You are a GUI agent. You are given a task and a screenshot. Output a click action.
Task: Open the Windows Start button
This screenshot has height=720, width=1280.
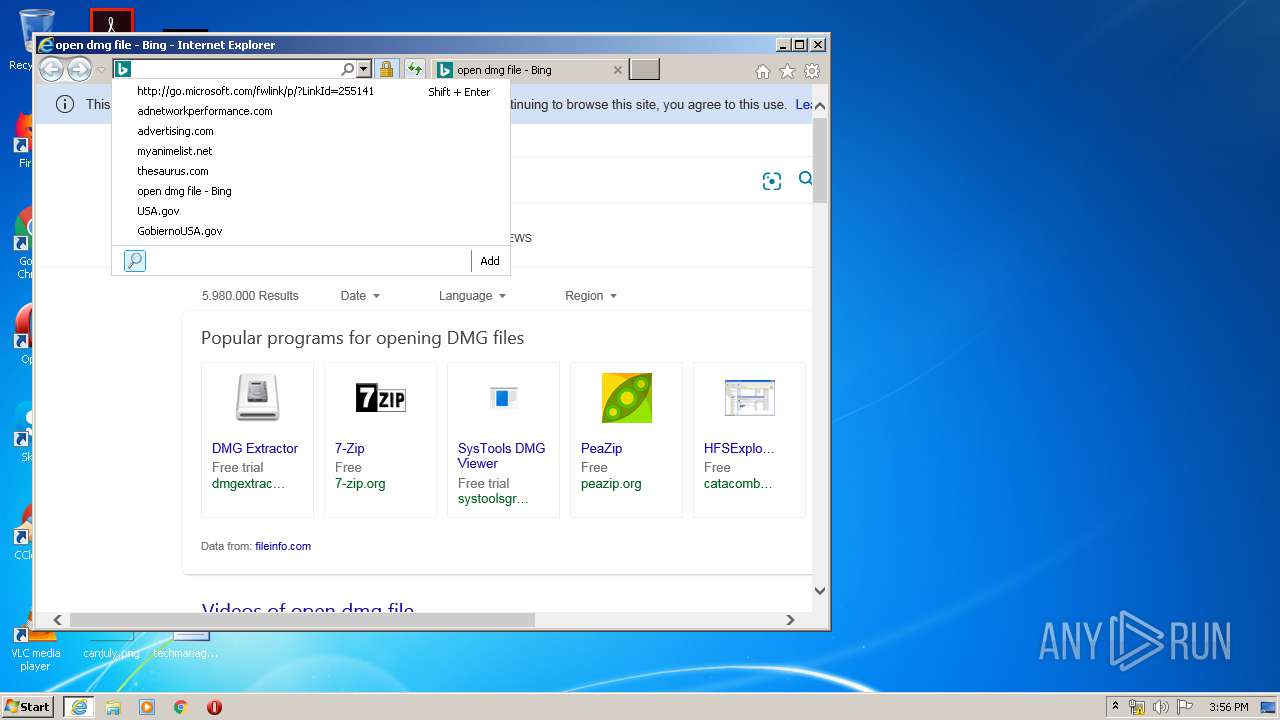point(28,706)
